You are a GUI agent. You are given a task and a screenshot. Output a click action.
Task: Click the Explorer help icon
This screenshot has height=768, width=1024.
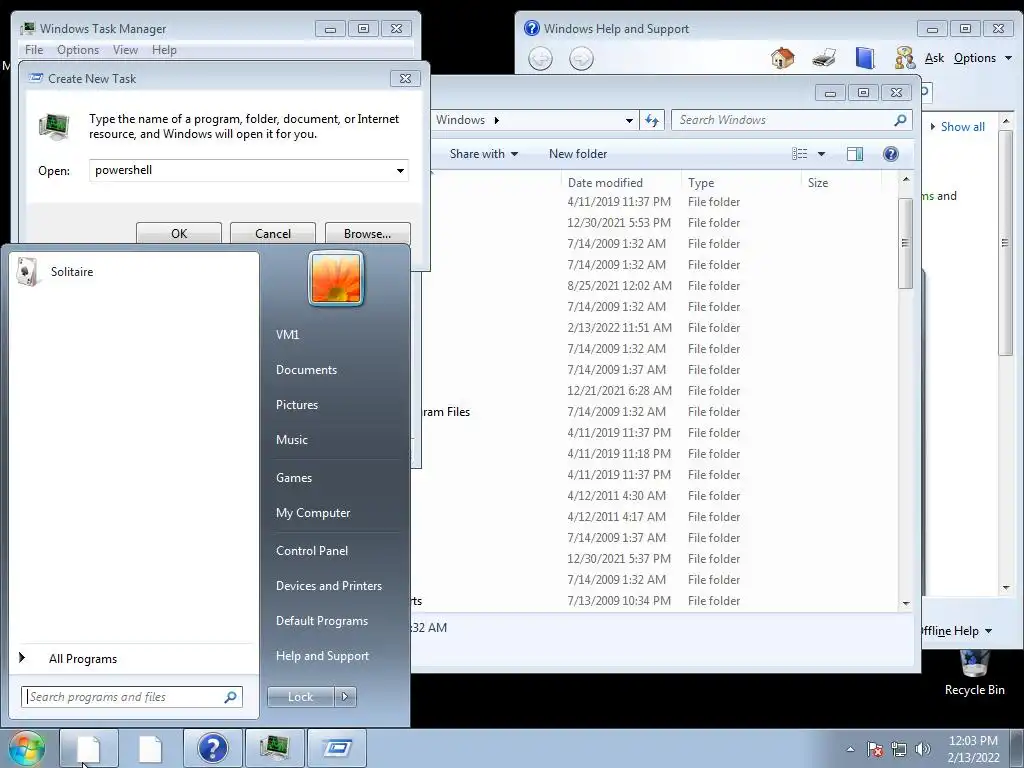pos(890,154)
